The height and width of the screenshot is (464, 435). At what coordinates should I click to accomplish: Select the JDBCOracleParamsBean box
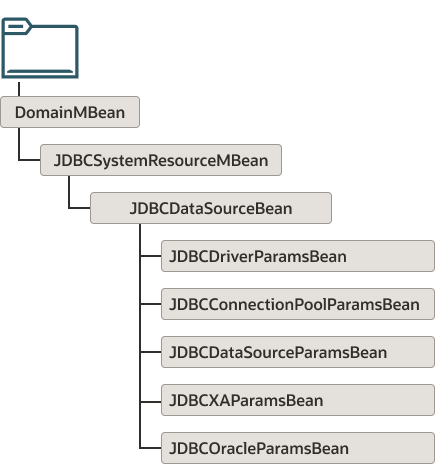click(x=298, y=448)
